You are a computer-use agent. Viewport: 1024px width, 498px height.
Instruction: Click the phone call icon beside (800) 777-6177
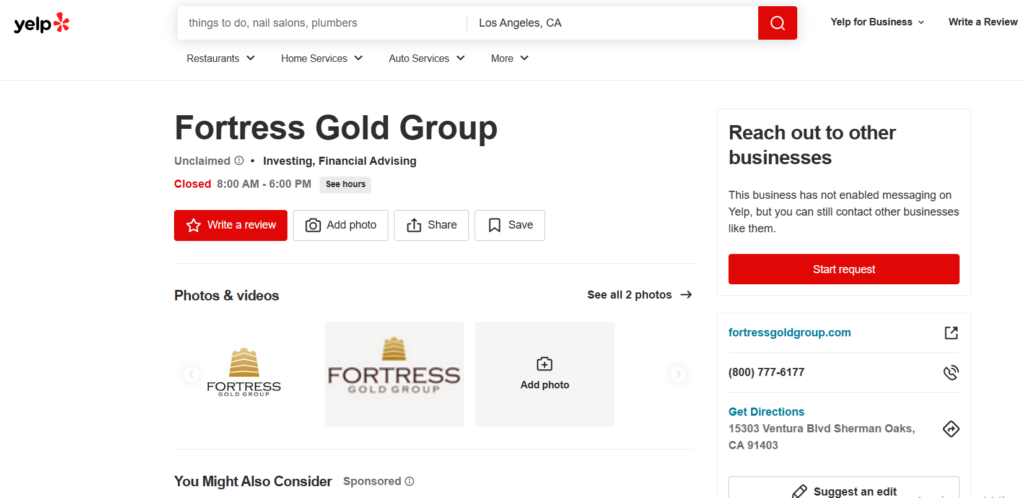pos(951,373)
